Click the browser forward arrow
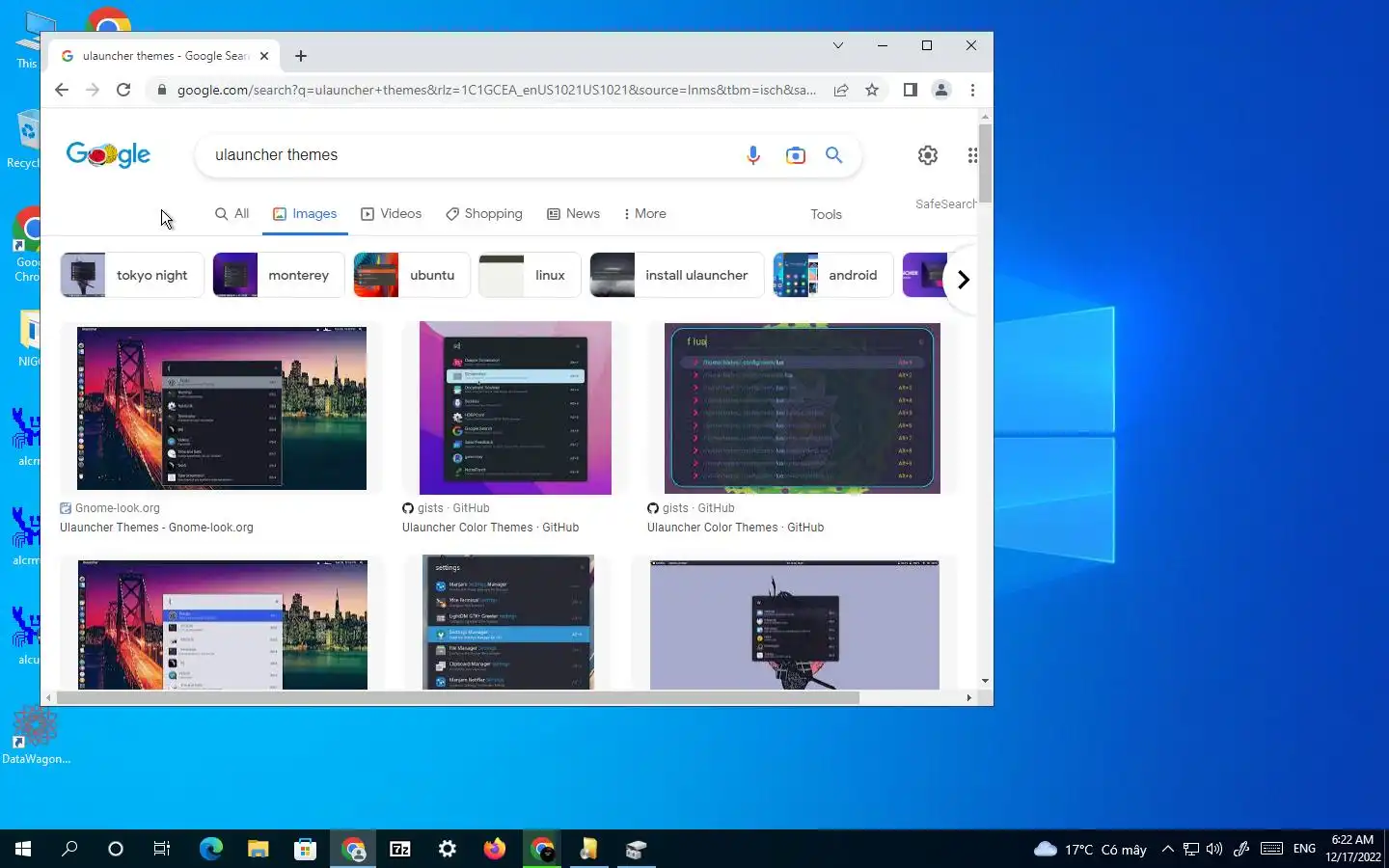Image resolution: width=1389 pixels, height=868 pixels. point(93,90)
